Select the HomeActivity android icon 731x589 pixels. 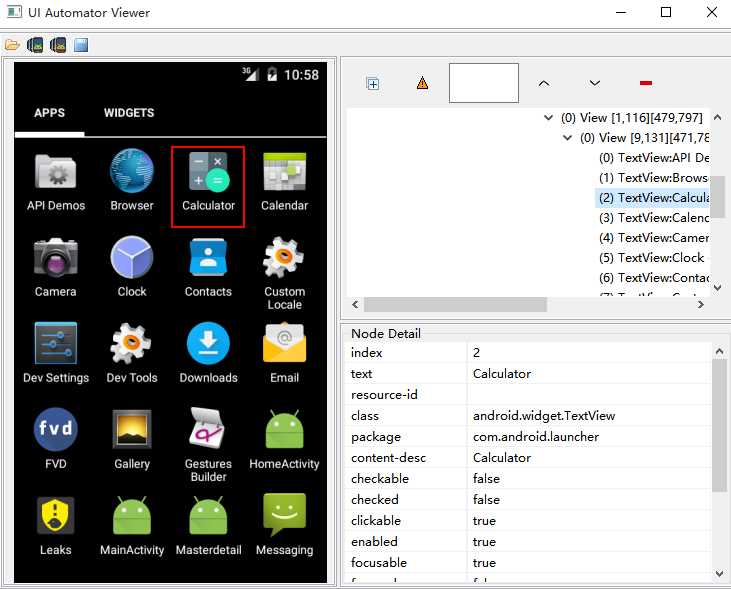[284, 430]
